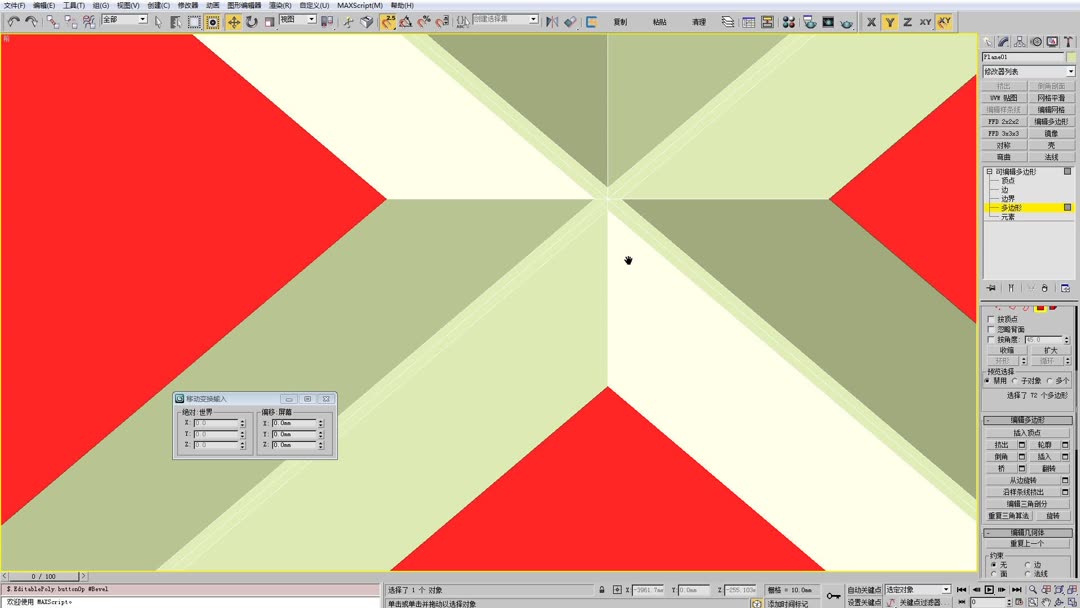This screenshot has height=608, width=1080.
Task: Select the Pan viewport navigation icon
Action: pos(1046,602)
